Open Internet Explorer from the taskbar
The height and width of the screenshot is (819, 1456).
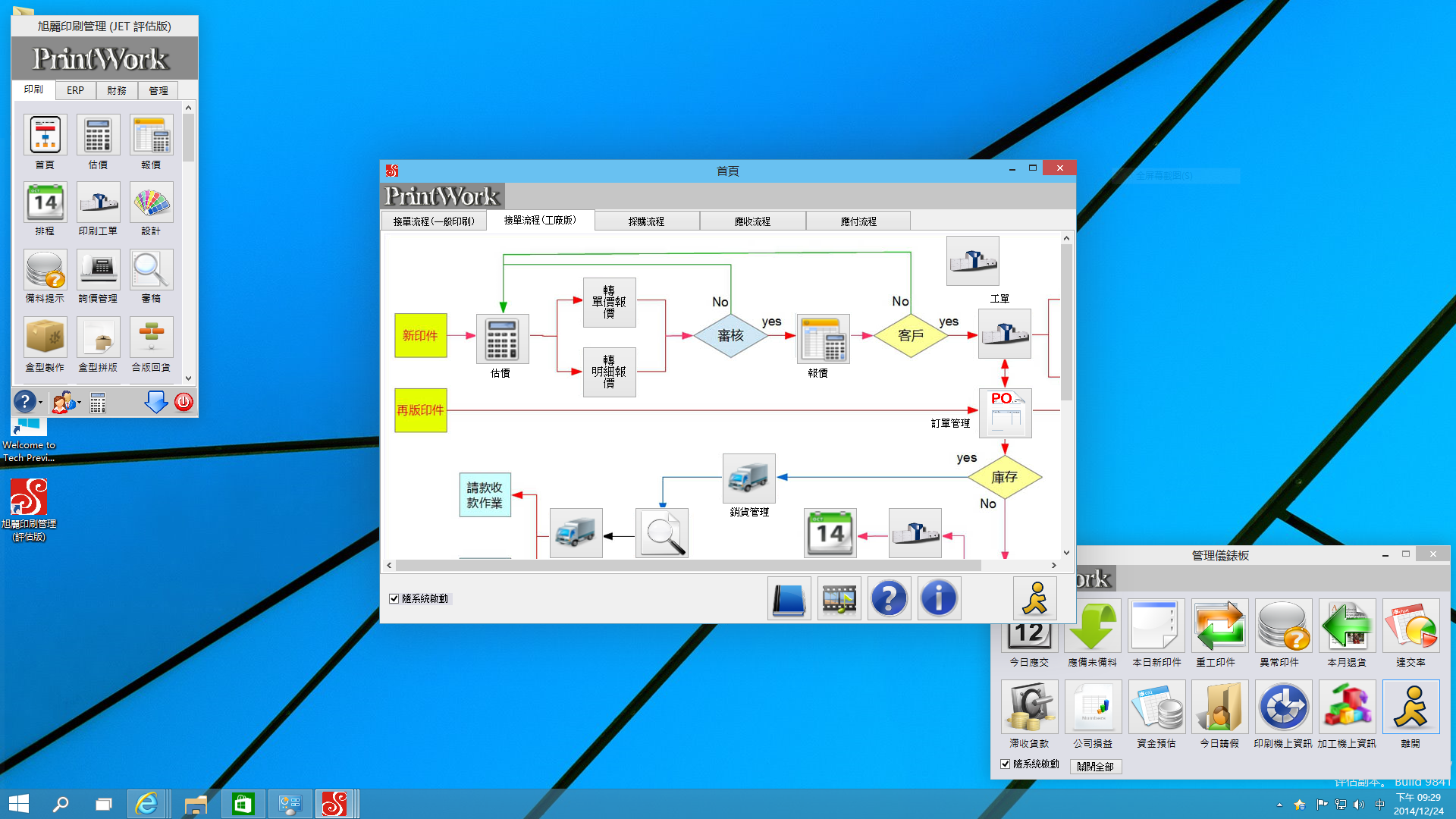pos(146,804)
